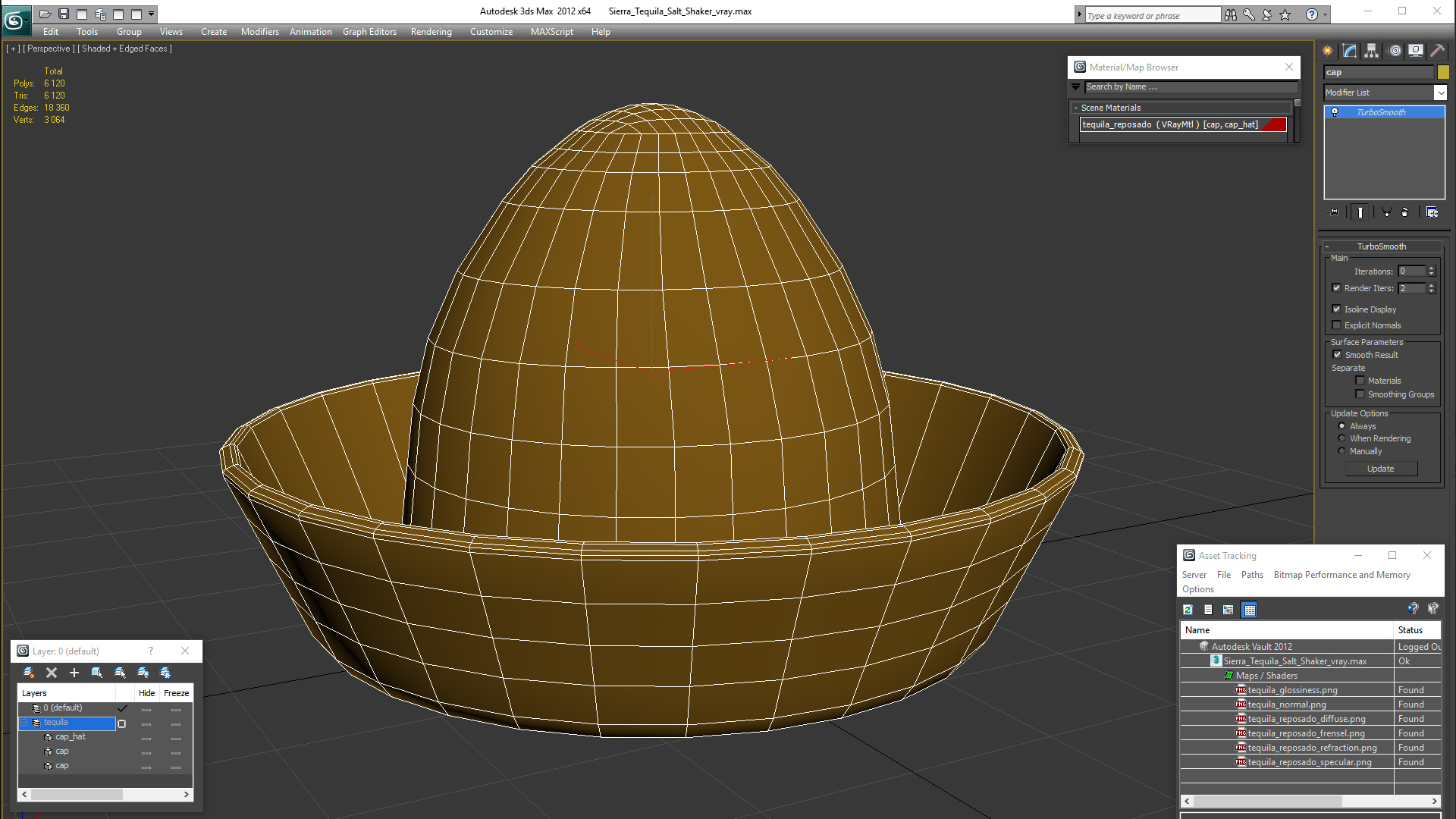Enable the Explicit Normals checkbox

[x=1337, y=325]
